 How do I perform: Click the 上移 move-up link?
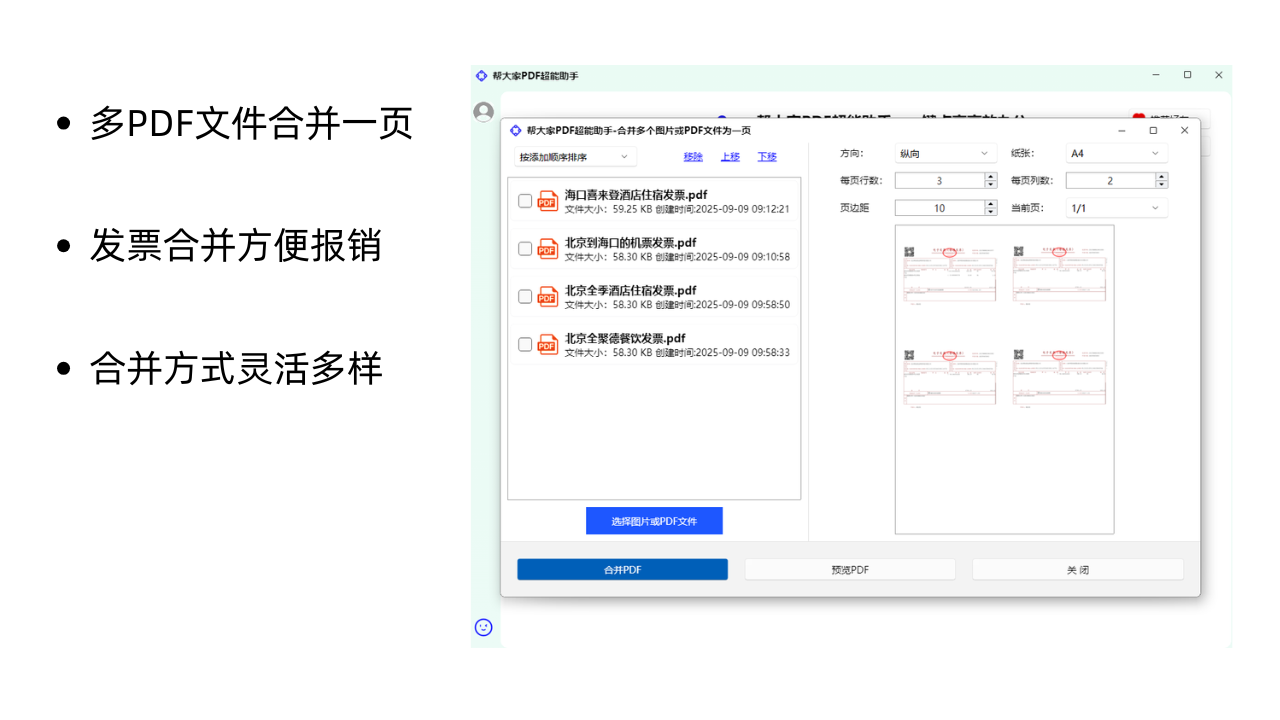coord(730,156)
